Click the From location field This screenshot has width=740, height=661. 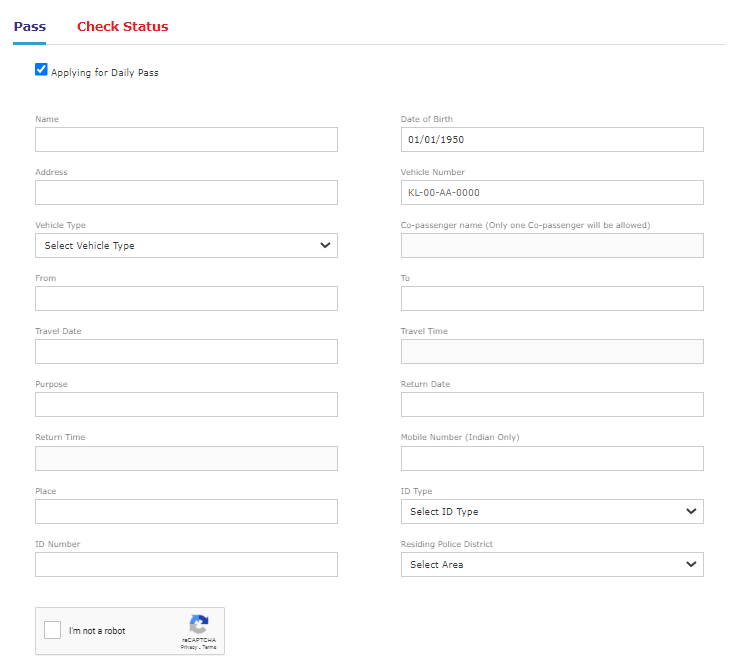[186, 299]
